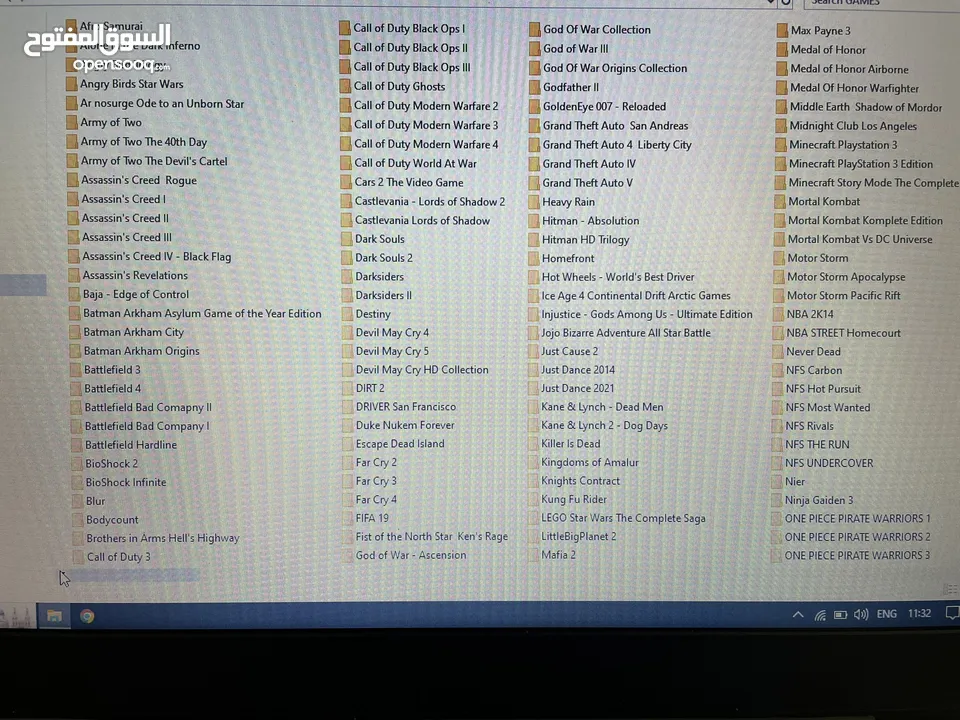
Task: Select folder icon of NBA 2K14
Action: (x=778, y=314)
